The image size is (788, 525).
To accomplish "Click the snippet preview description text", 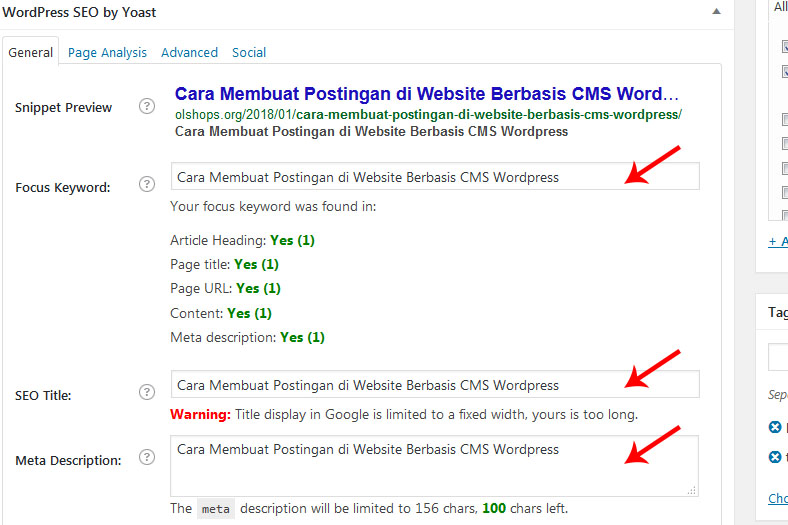I will point(371,132).
